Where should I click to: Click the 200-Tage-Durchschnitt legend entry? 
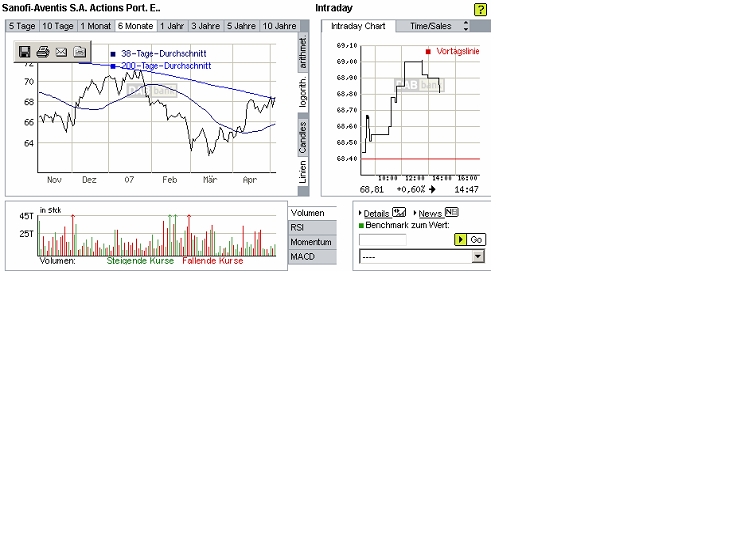coord(161,66)
